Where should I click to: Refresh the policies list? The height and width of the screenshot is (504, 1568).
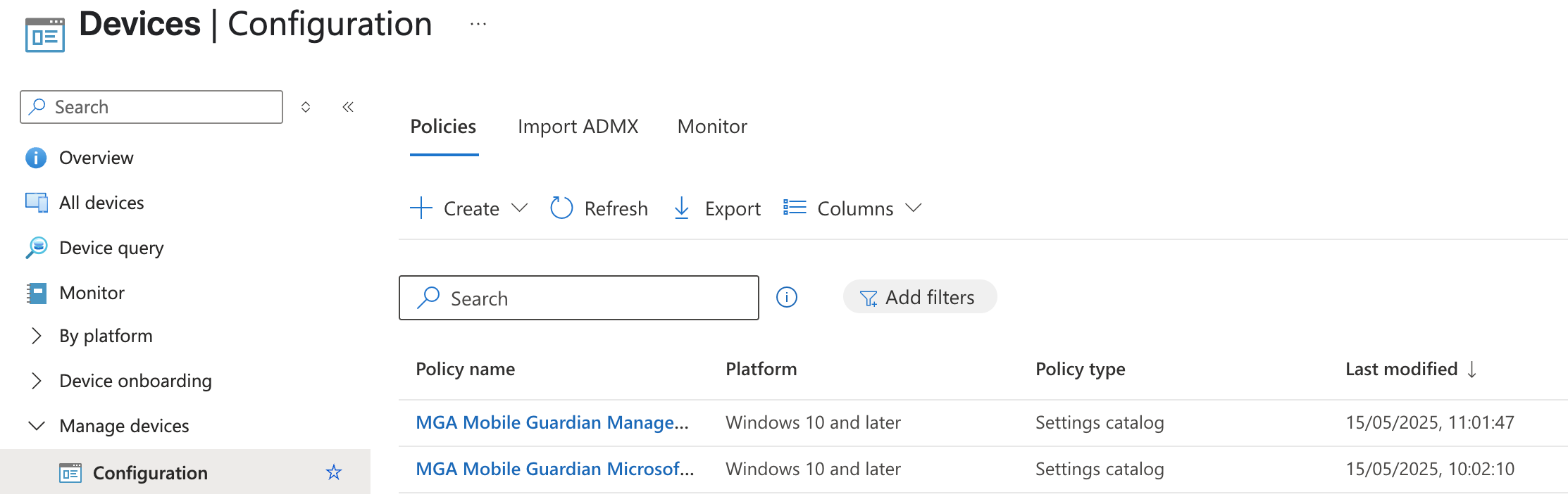point(599,208)
